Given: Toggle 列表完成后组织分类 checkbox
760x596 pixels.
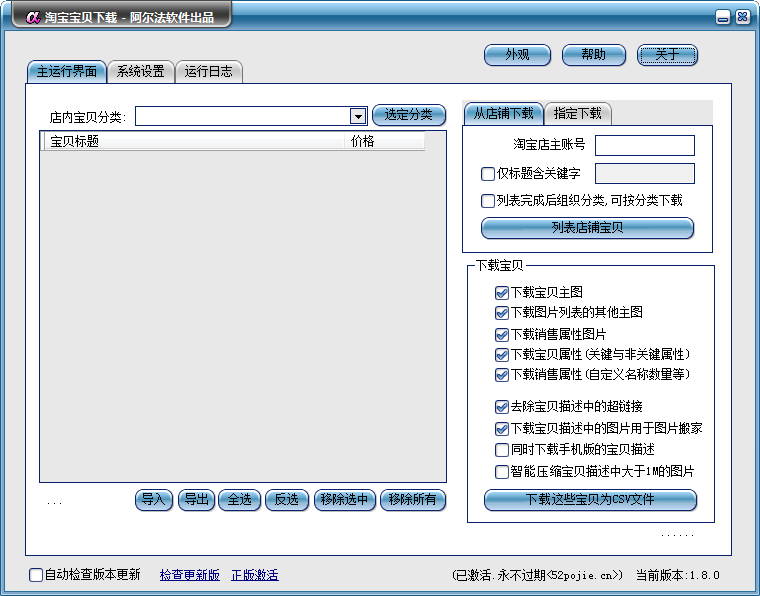Looking at the screenshot, I should pos(487,201).
